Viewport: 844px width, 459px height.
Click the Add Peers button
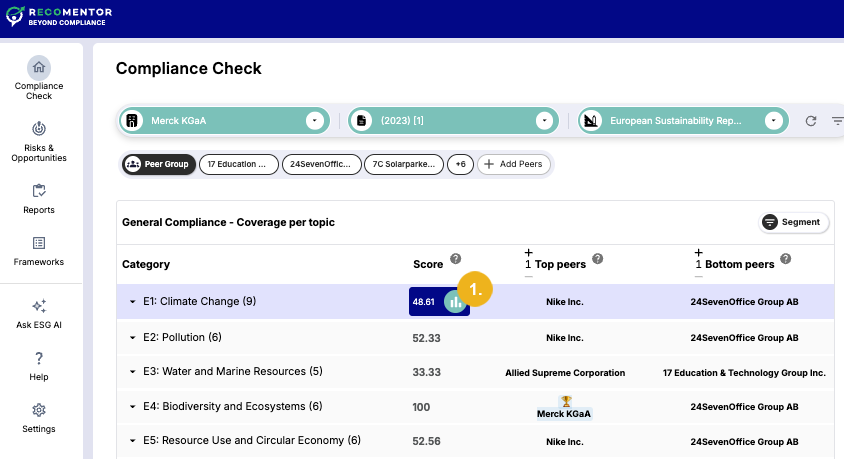click(513, 164)
